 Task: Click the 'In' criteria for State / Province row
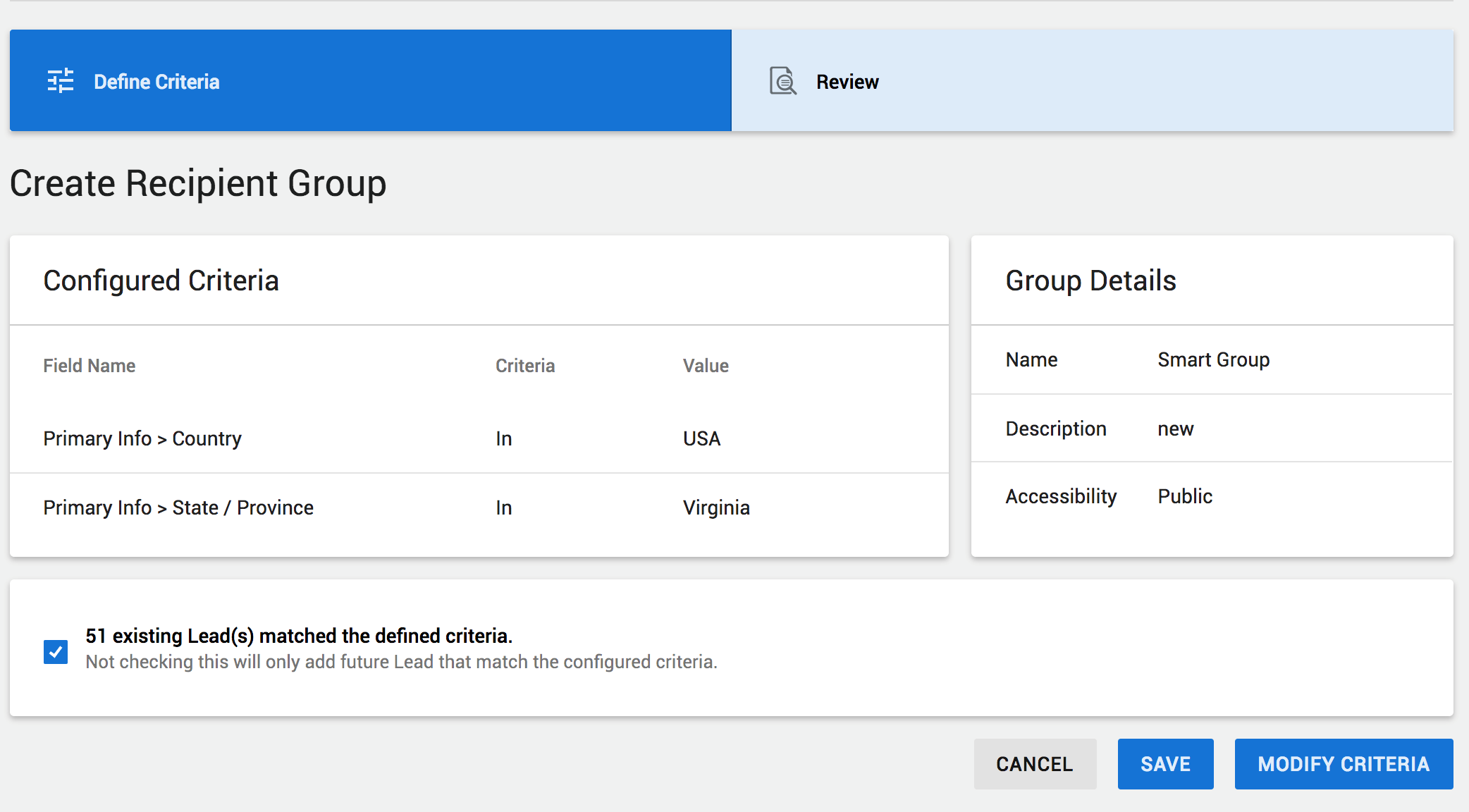point(503,508)
